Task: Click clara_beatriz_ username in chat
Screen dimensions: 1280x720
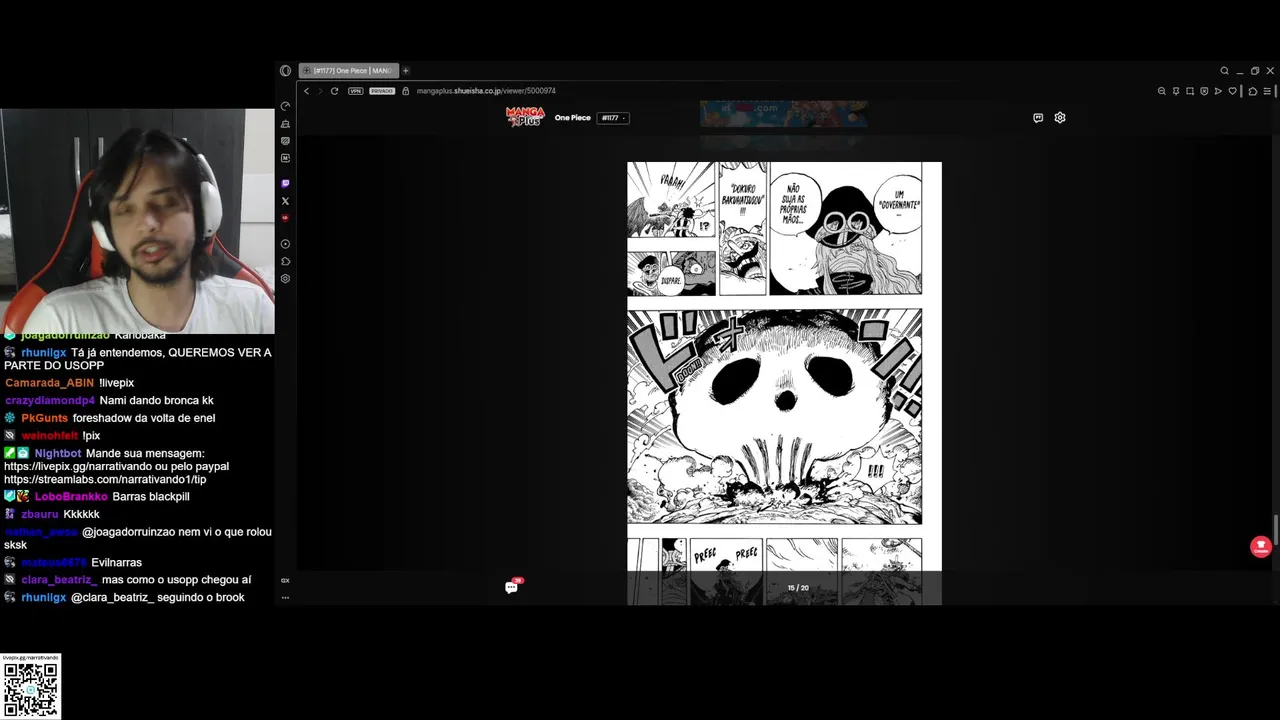Action: [x=59, y=580]
